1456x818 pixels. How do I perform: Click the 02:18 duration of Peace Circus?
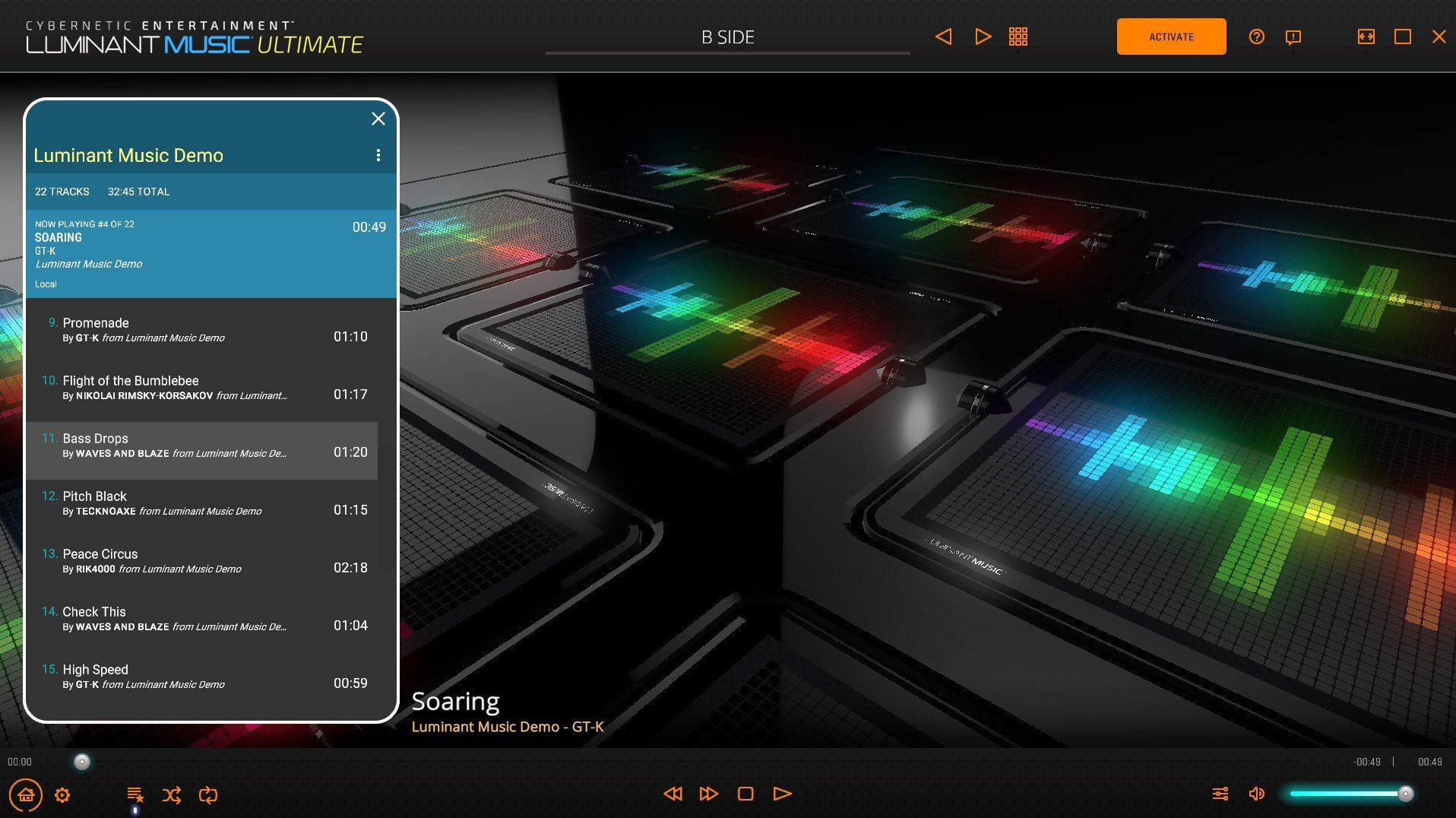[x=350, y=568]
